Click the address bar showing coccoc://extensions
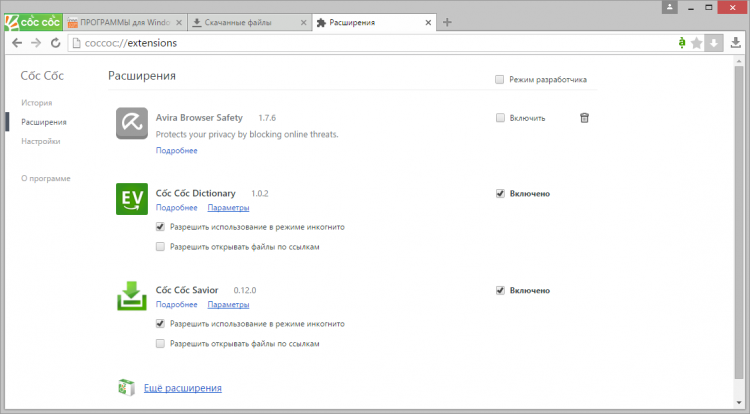The width and height of the screenshot is (750, 414). coord(350,43)
